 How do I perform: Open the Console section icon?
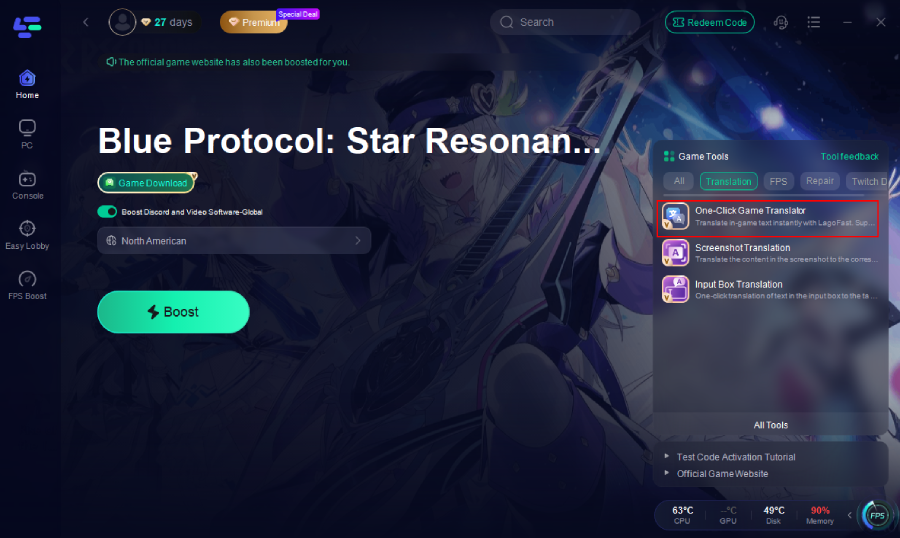27,185
